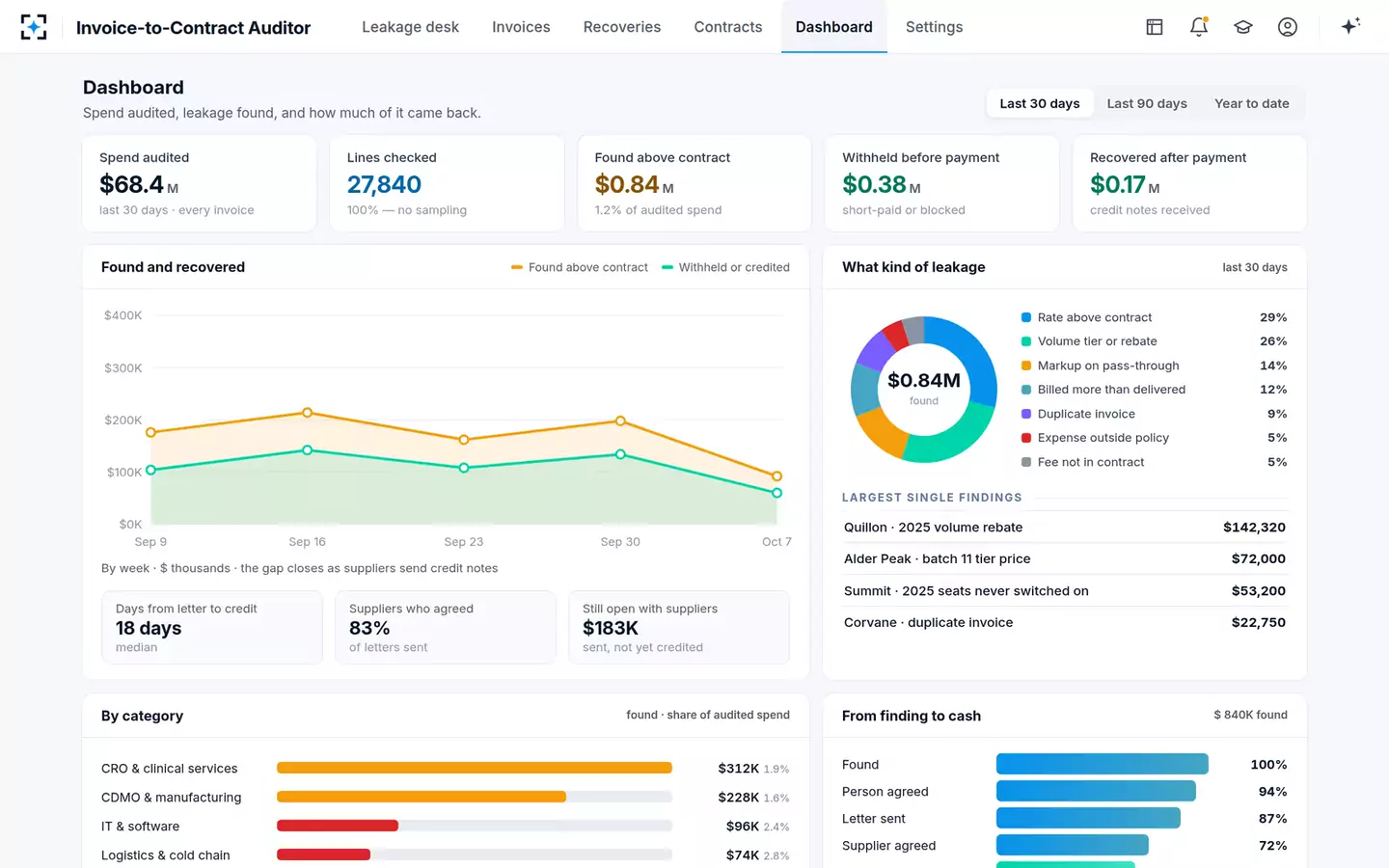This screenshot has height=868, width=1389.
Task: Select the Last 30 days range
Action: (x=1040, y=103)
